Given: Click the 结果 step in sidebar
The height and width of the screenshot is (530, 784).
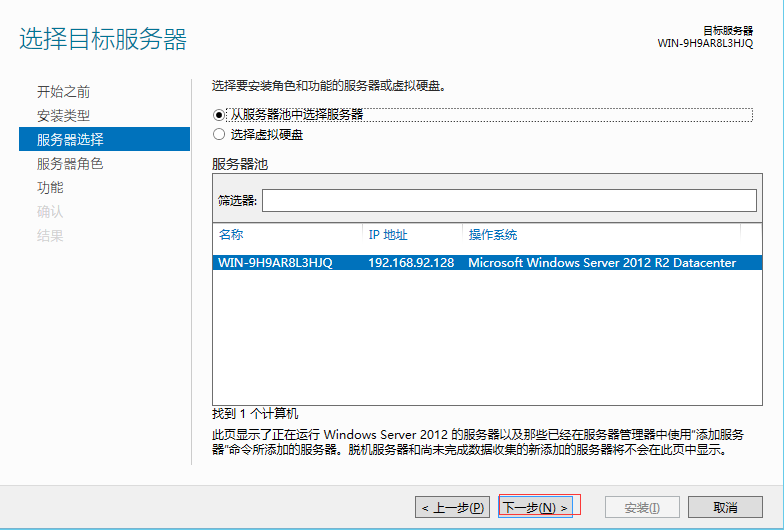Looking at the screenshot, I should tap(50, 236).
